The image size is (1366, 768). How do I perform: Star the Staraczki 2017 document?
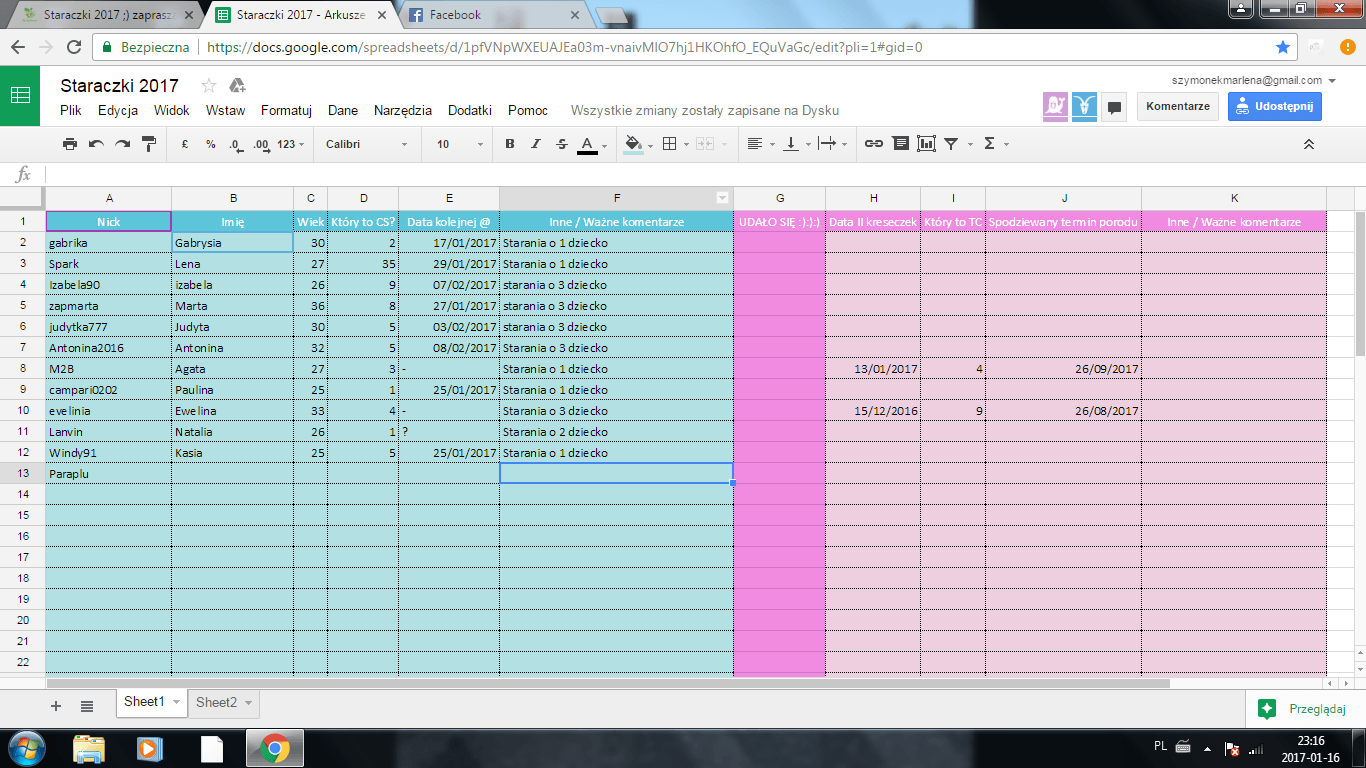tap(209, 86)
